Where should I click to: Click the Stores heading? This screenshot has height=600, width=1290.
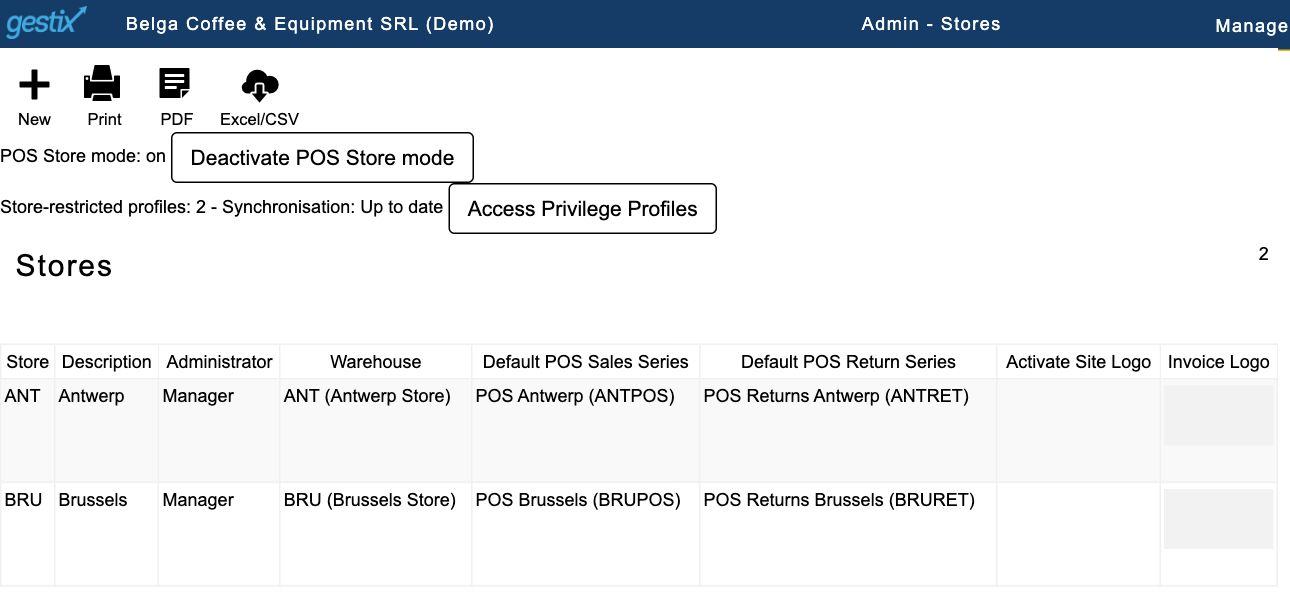pyautogui.click(x=64, y=266)
